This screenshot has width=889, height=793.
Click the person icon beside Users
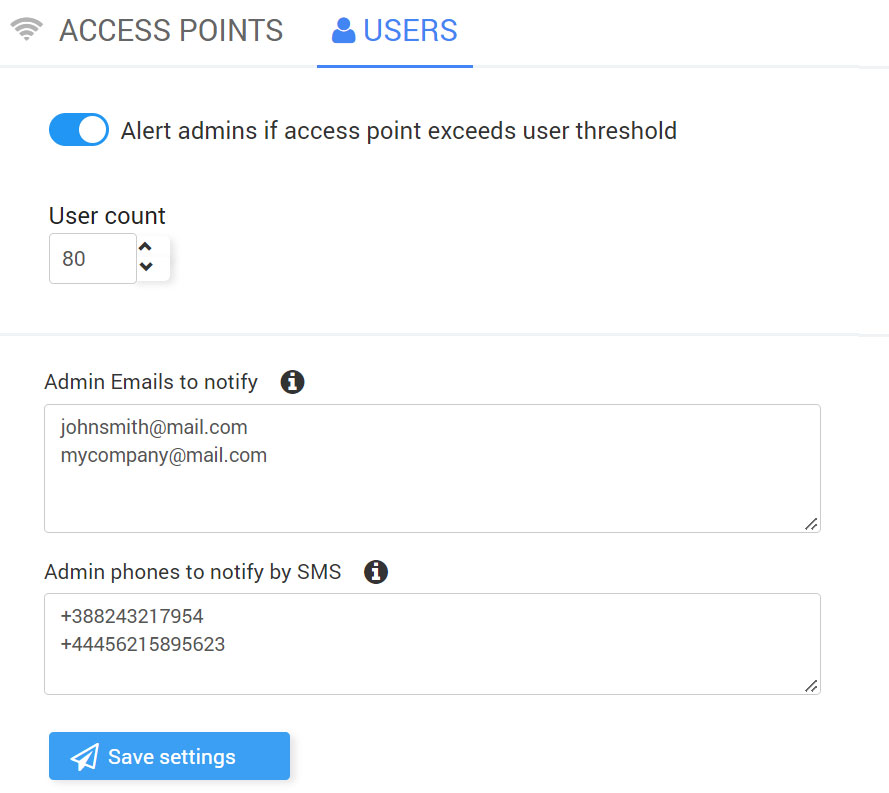pos(344,31)
